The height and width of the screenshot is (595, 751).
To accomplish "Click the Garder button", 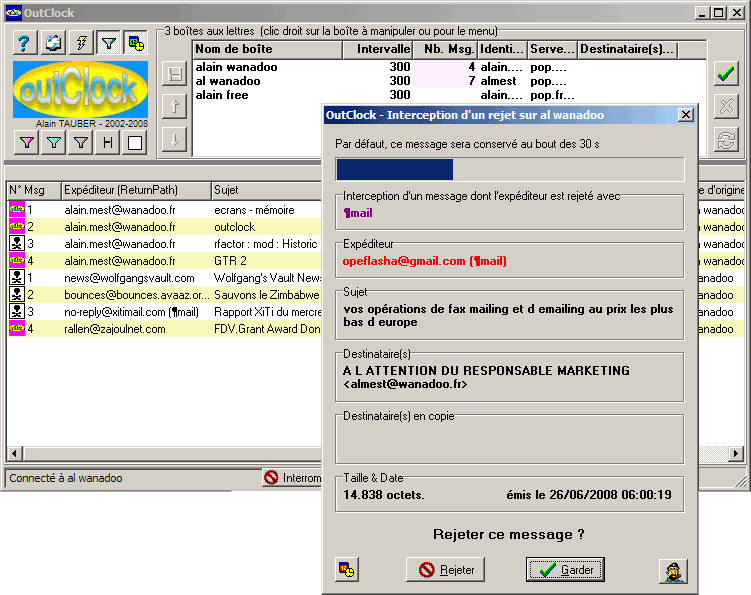I will (565, 570).
